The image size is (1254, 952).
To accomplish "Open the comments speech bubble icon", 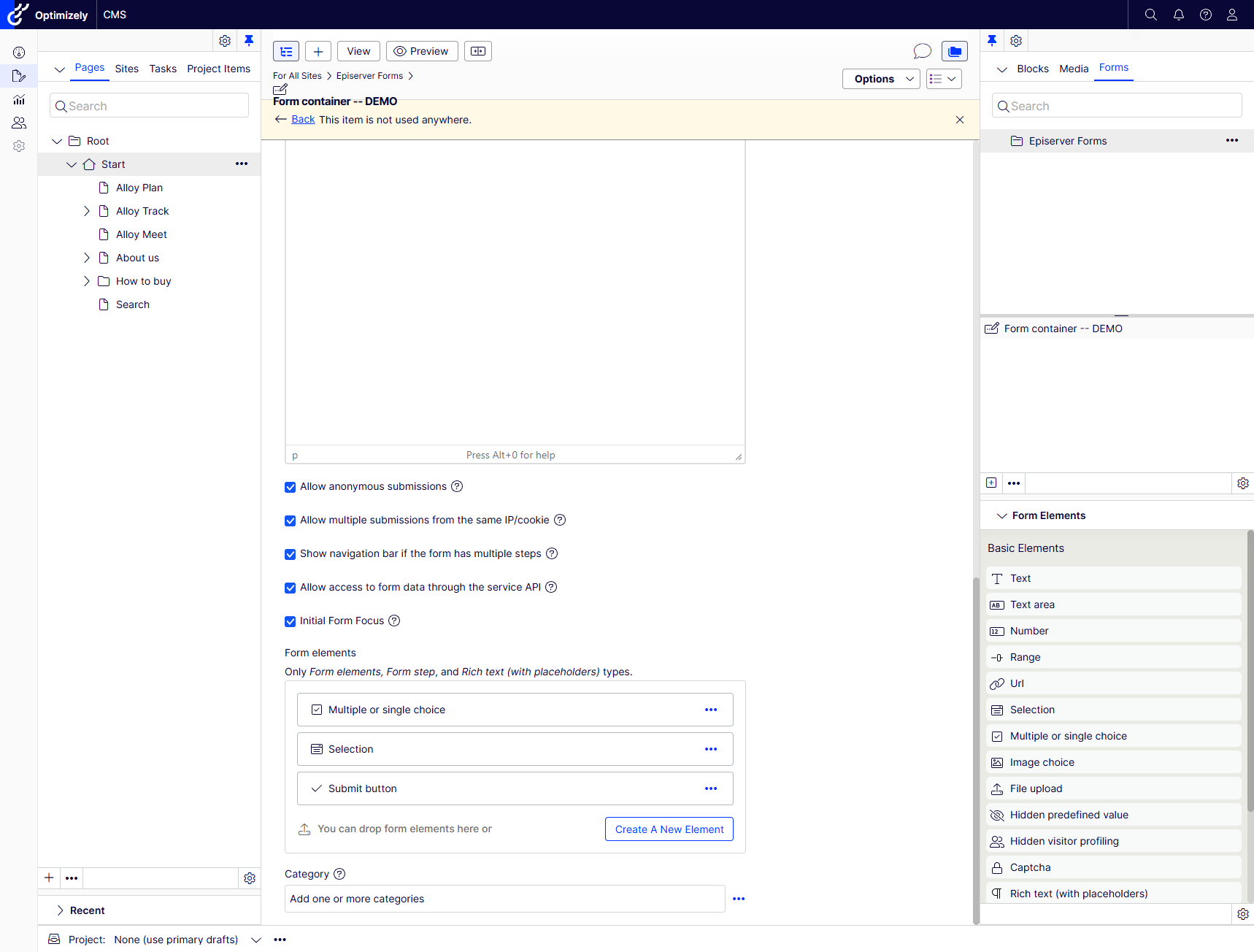I will (x=922, y=51).
